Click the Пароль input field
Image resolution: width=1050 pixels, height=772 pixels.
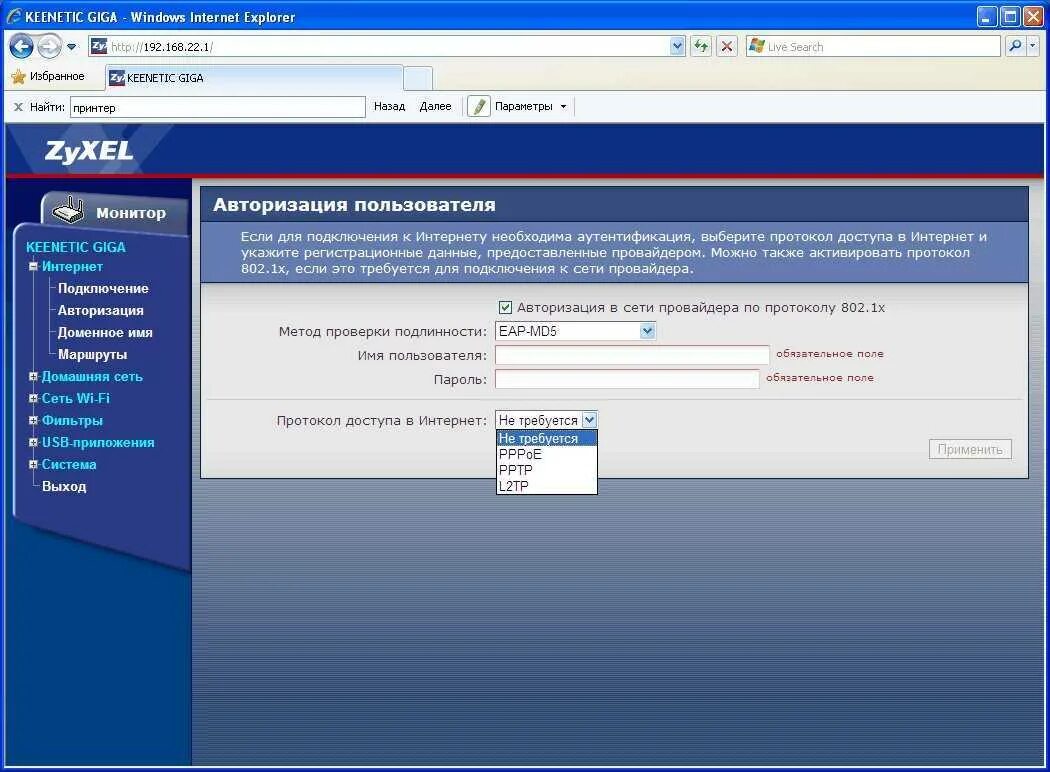point(627,379)
